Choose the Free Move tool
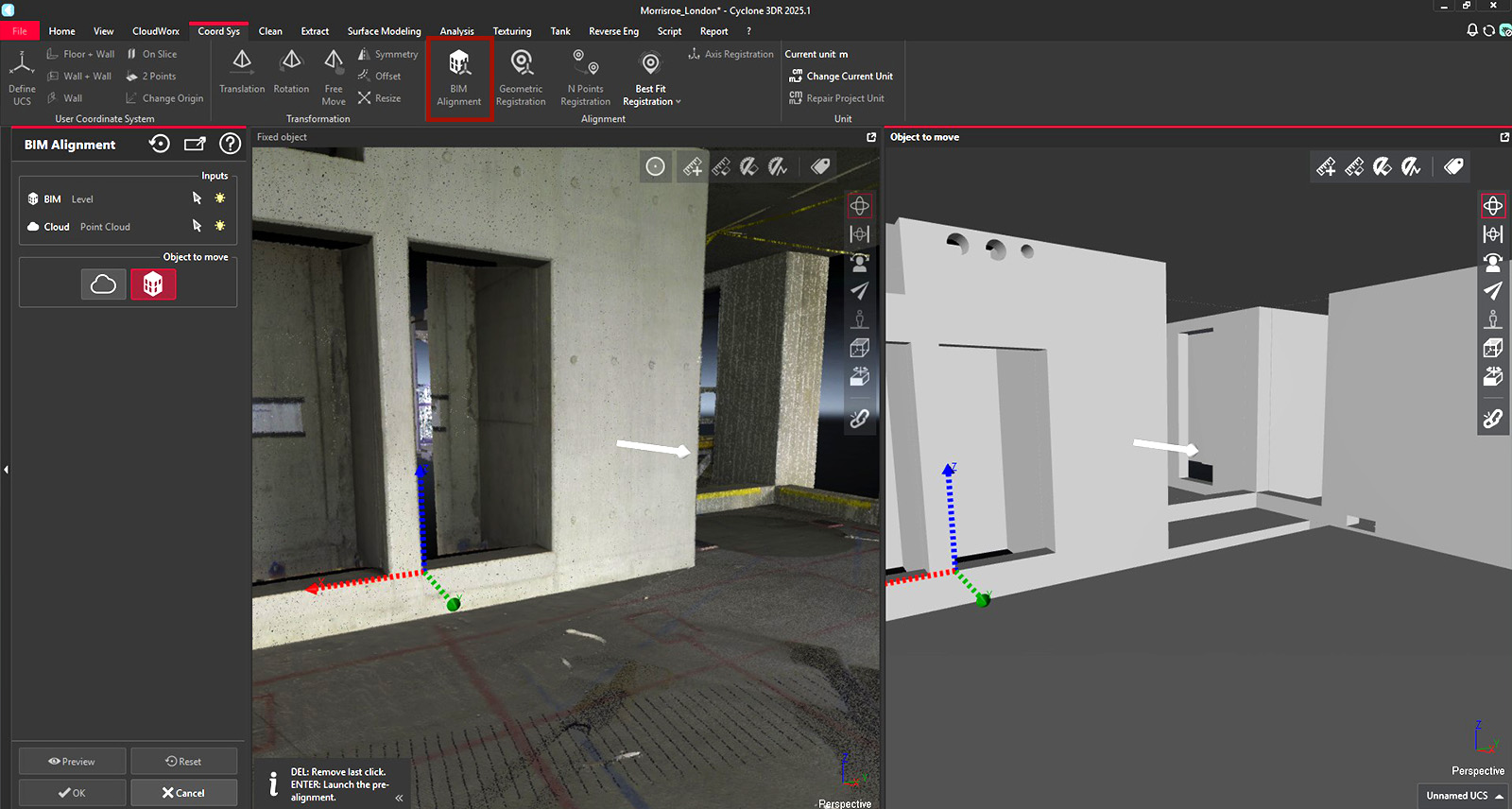This screenshot has height=809, width=1512. tap(334, 78)
